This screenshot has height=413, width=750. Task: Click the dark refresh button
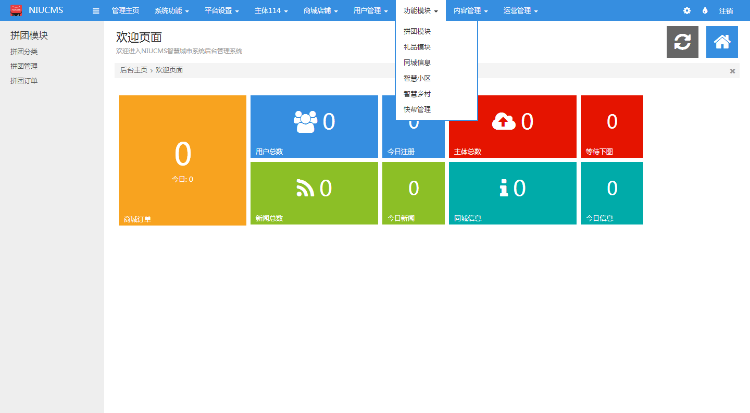(683, 42)
